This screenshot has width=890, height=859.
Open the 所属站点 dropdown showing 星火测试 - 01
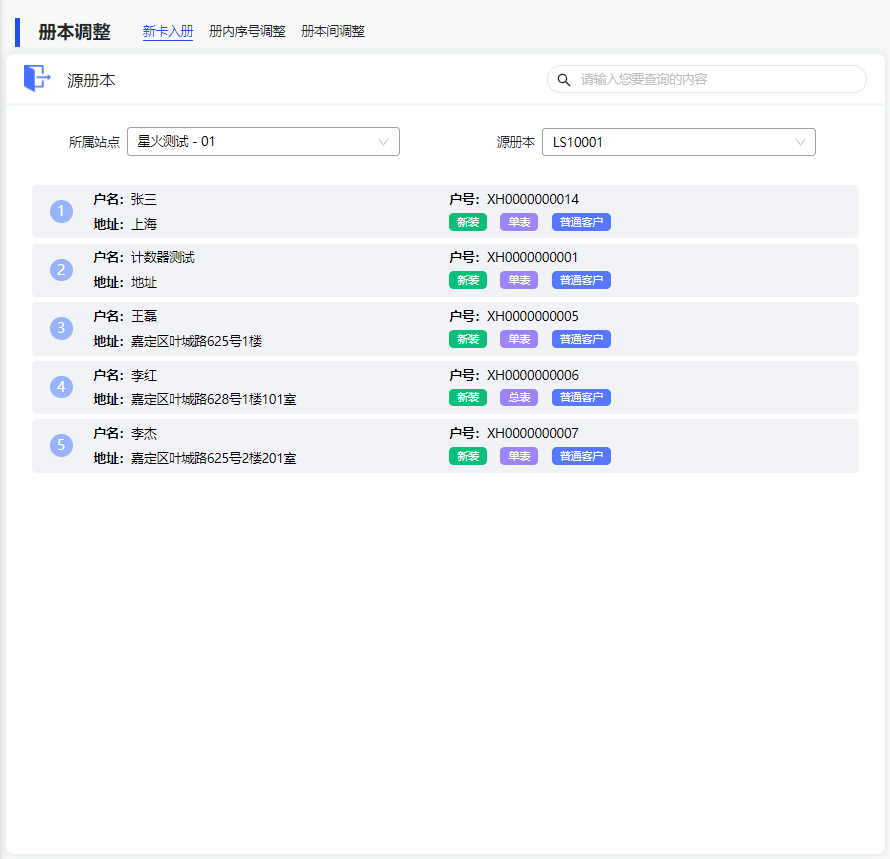(263, 141)
